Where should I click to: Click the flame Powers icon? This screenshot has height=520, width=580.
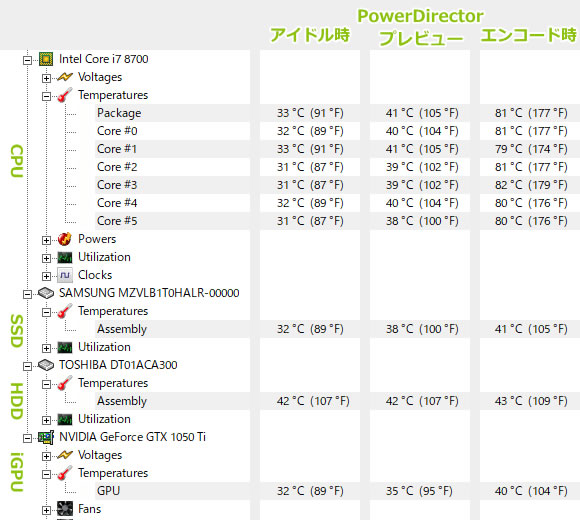pos(65,239)
